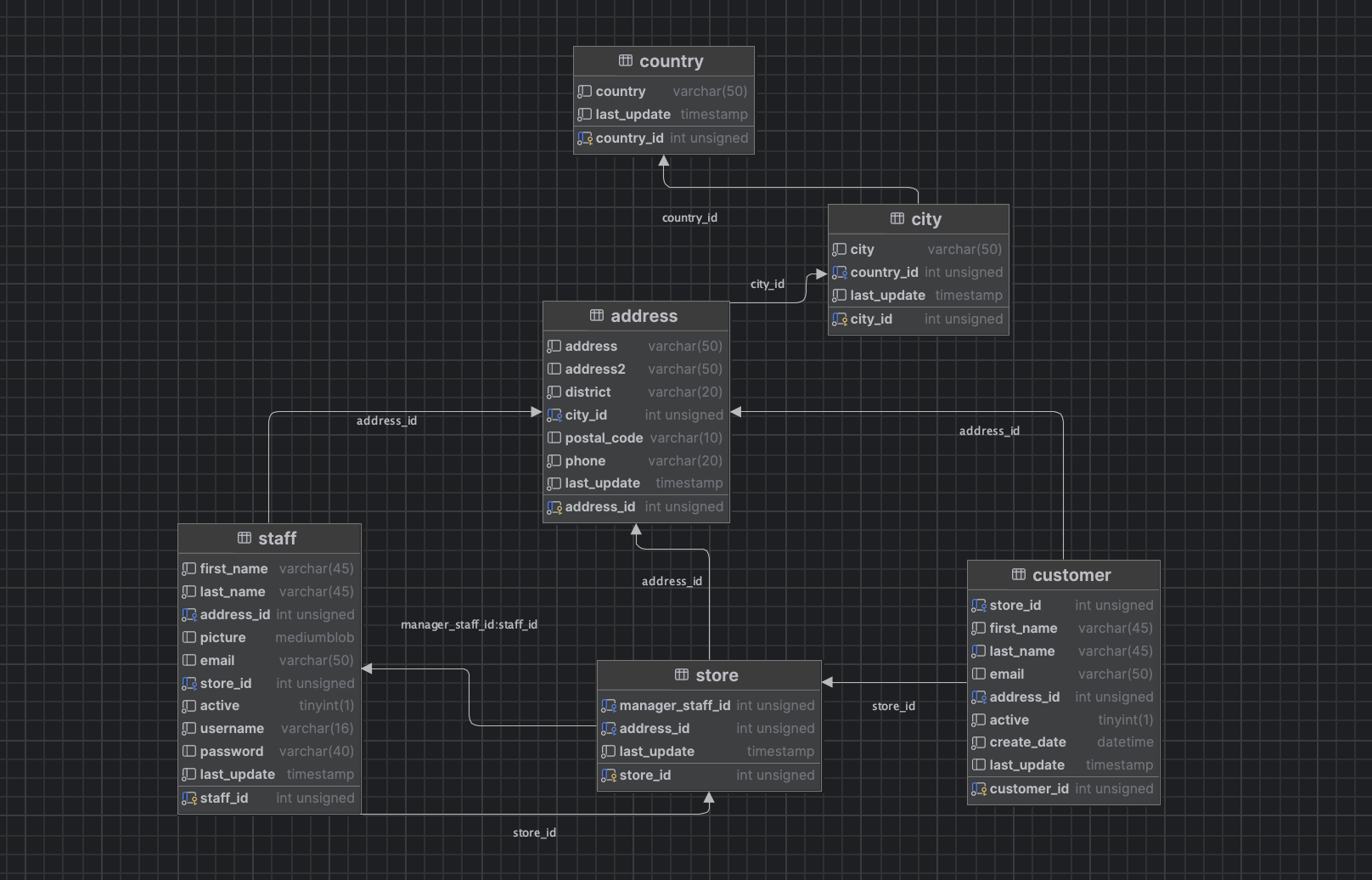
Task: Select the city table title
Action: (x=926, y=219)
